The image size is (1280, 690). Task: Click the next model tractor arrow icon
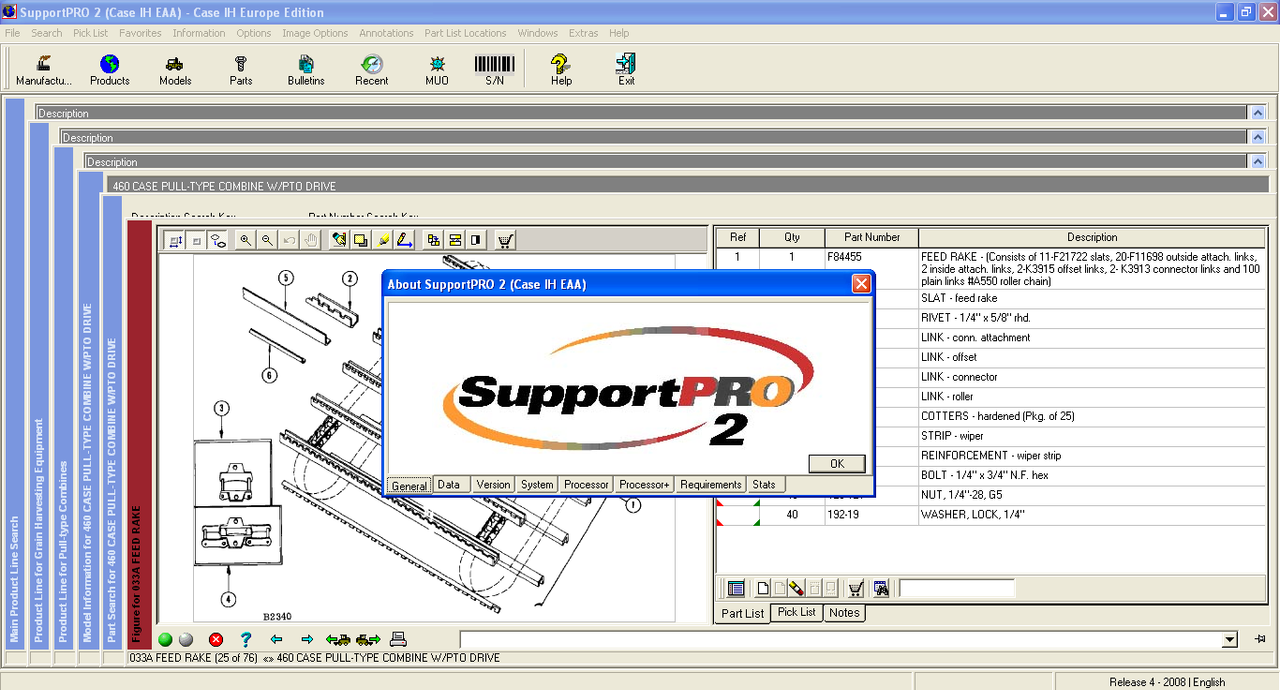tap(368, 639)
